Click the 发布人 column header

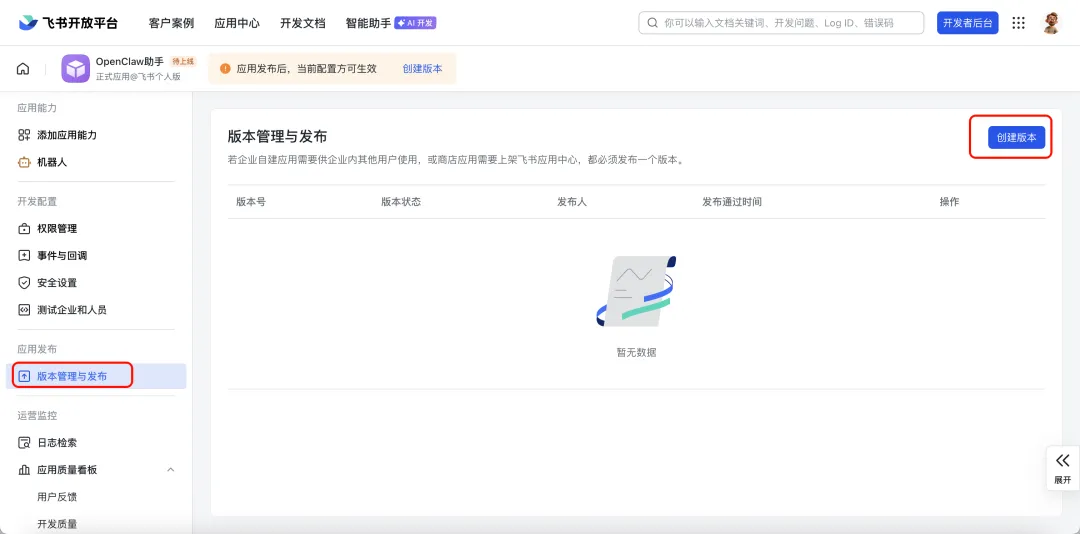pos(572,202)
